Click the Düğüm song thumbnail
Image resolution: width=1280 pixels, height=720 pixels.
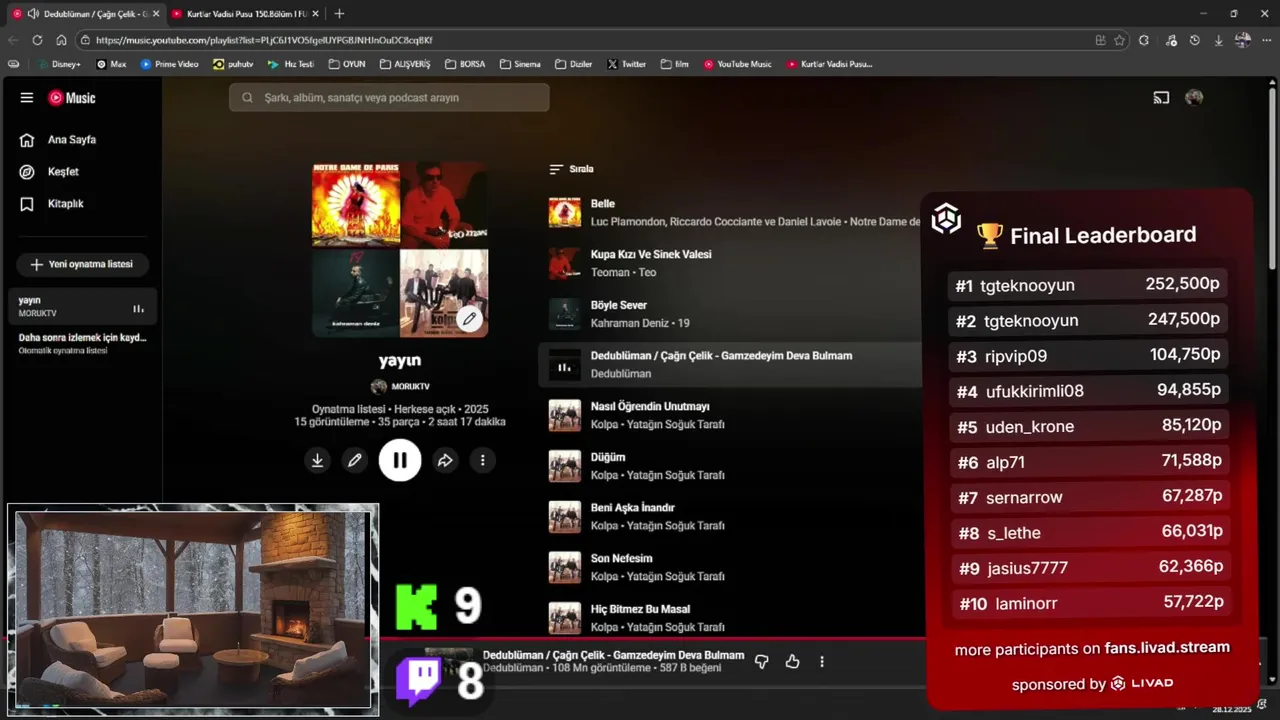pyautogui.click(x=565, y=466)
